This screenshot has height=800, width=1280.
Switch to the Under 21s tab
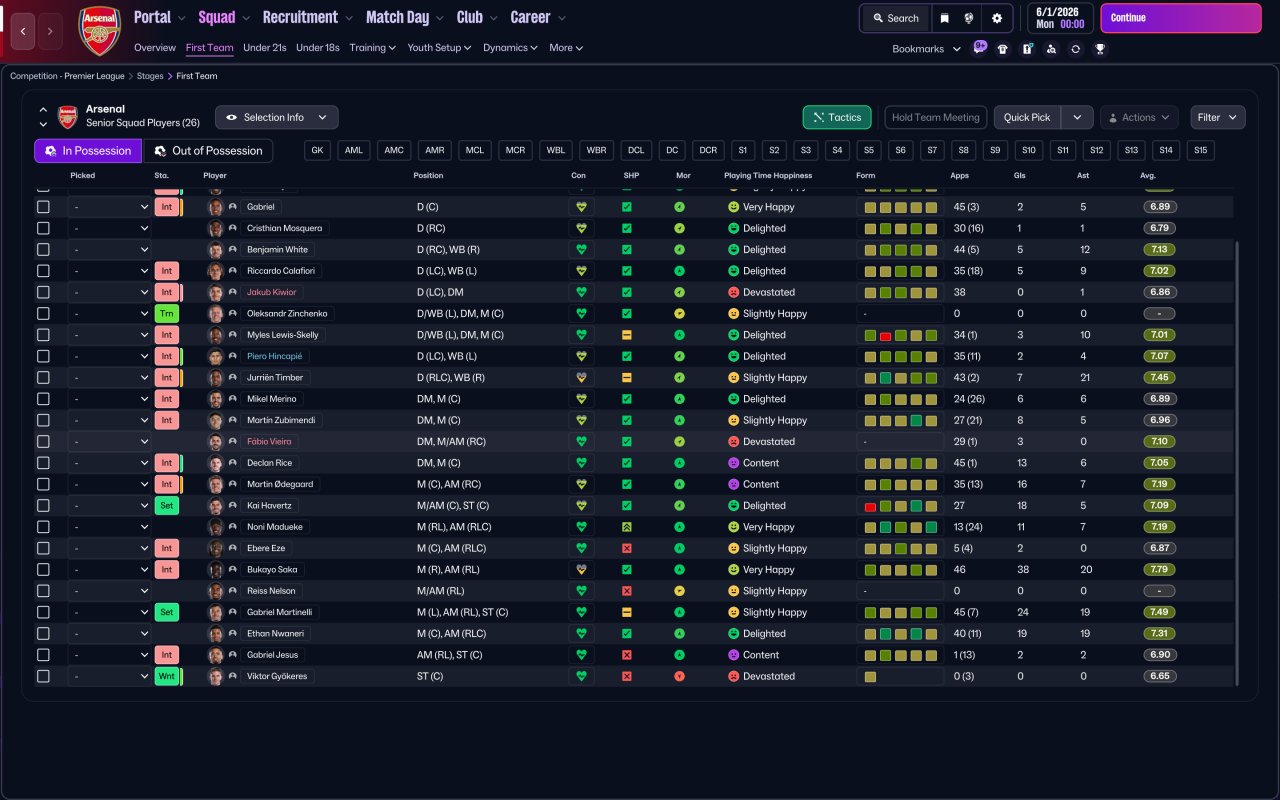(x=265, y=47)
